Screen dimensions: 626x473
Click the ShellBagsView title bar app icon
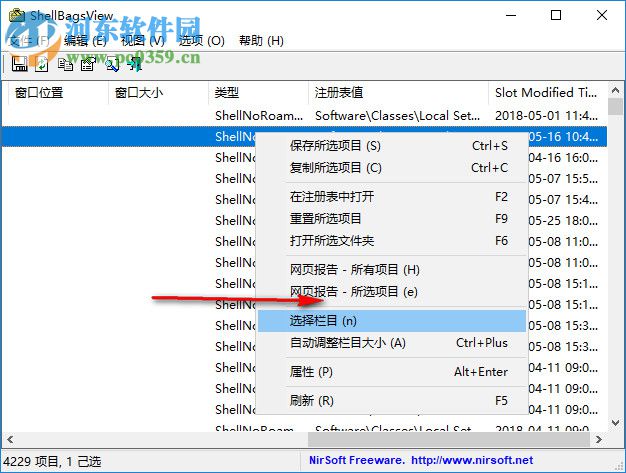(x=17, y=16)
